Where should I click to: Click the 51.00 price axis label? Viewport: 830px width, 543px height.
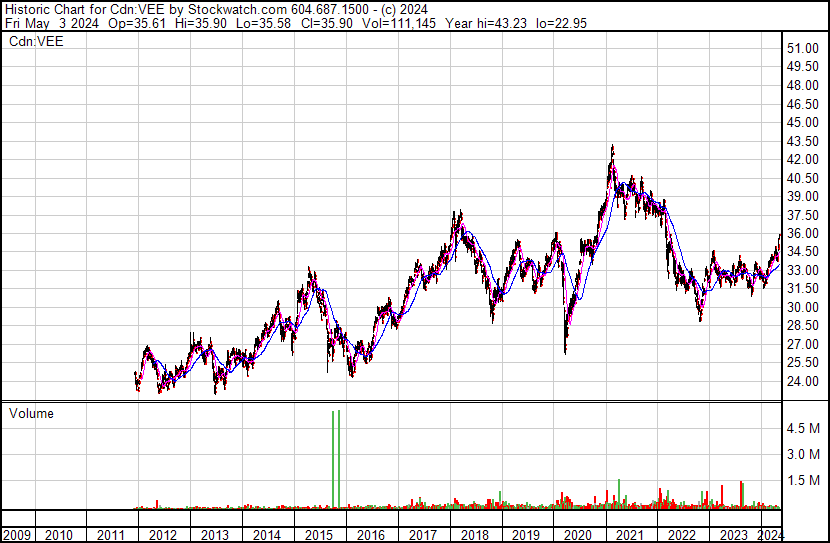(x=802, y=48)
